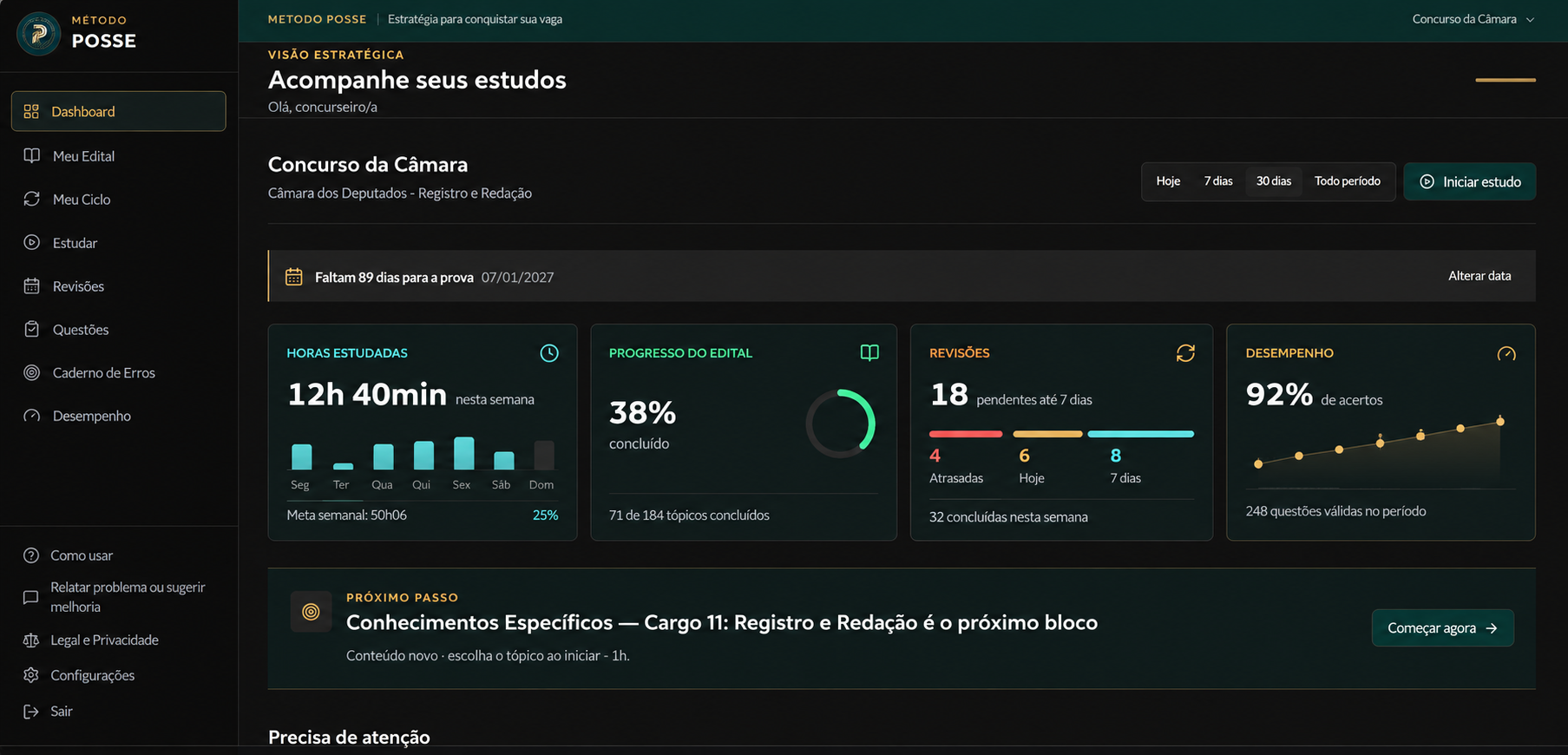Click the Sair logout icon

pos(31,711)
